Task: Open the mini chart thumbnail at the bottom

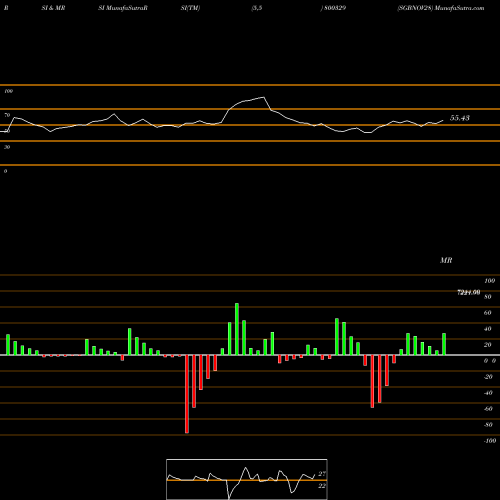Action: tap(247, 479)
